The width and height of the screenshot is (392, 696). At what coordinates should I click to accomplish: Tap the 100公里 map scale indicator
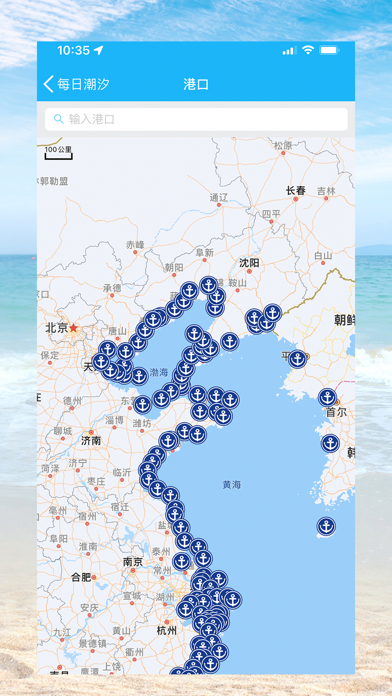(x=58, y=152)
